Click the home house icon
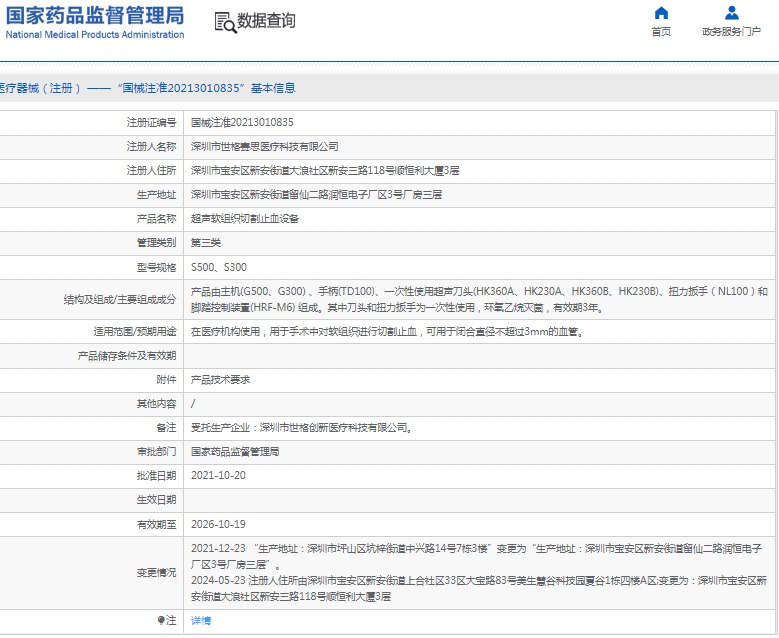 [661, 12]
